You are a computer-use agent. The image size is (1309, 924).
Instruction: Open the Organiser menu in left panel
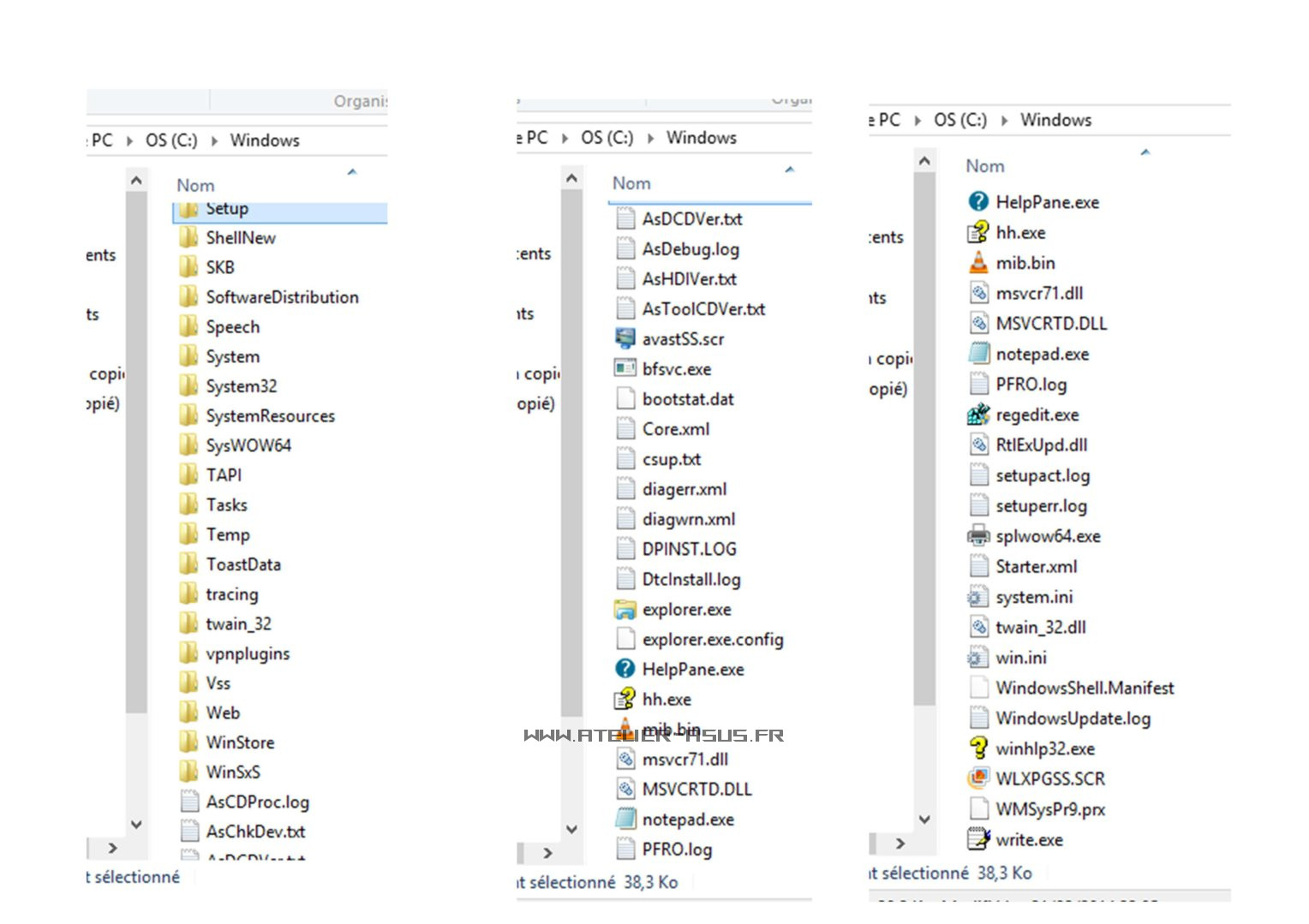tap(360, 102)
